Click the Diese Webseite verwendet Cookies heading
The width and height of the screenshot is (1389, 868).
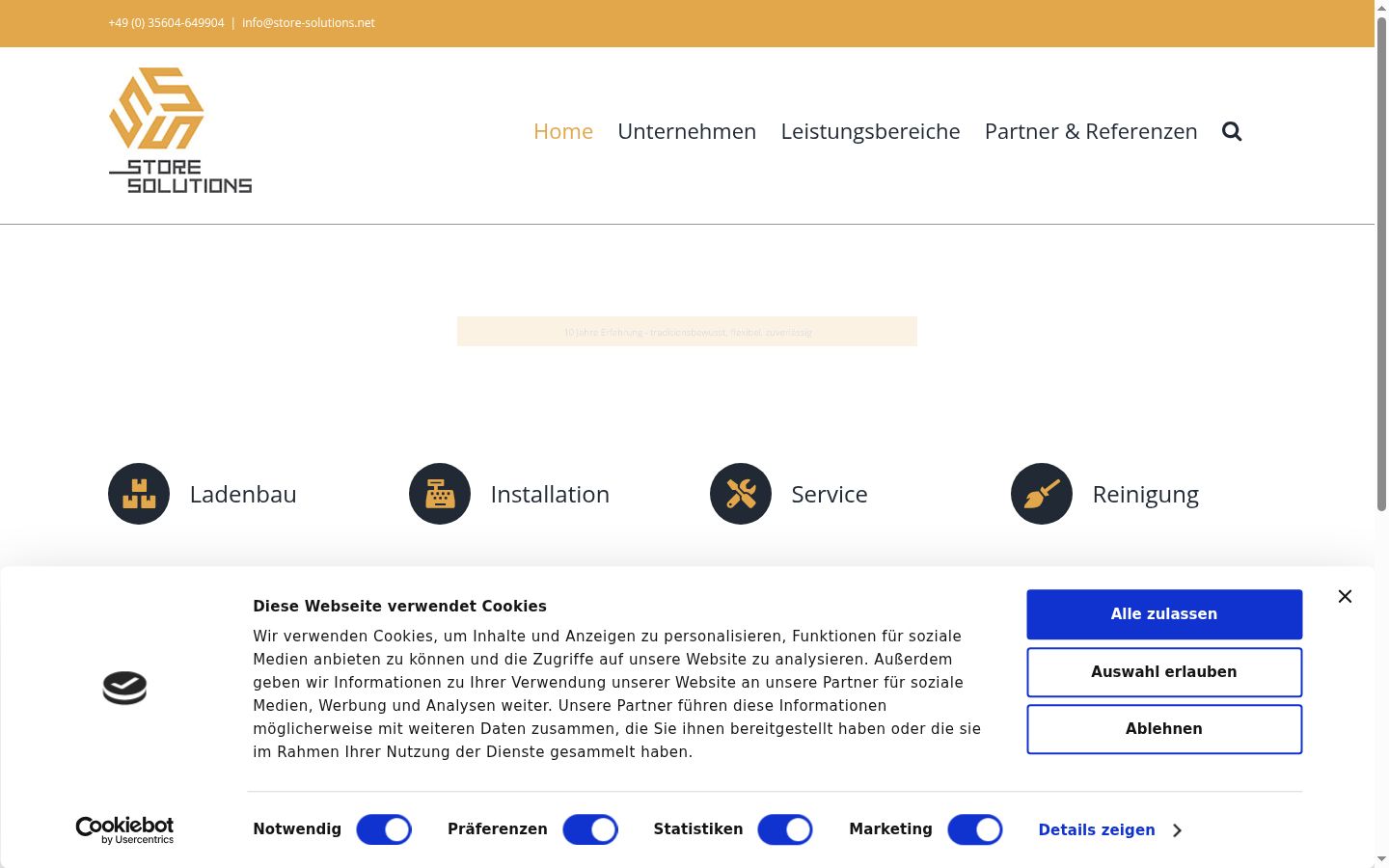(x=399, y=606)
